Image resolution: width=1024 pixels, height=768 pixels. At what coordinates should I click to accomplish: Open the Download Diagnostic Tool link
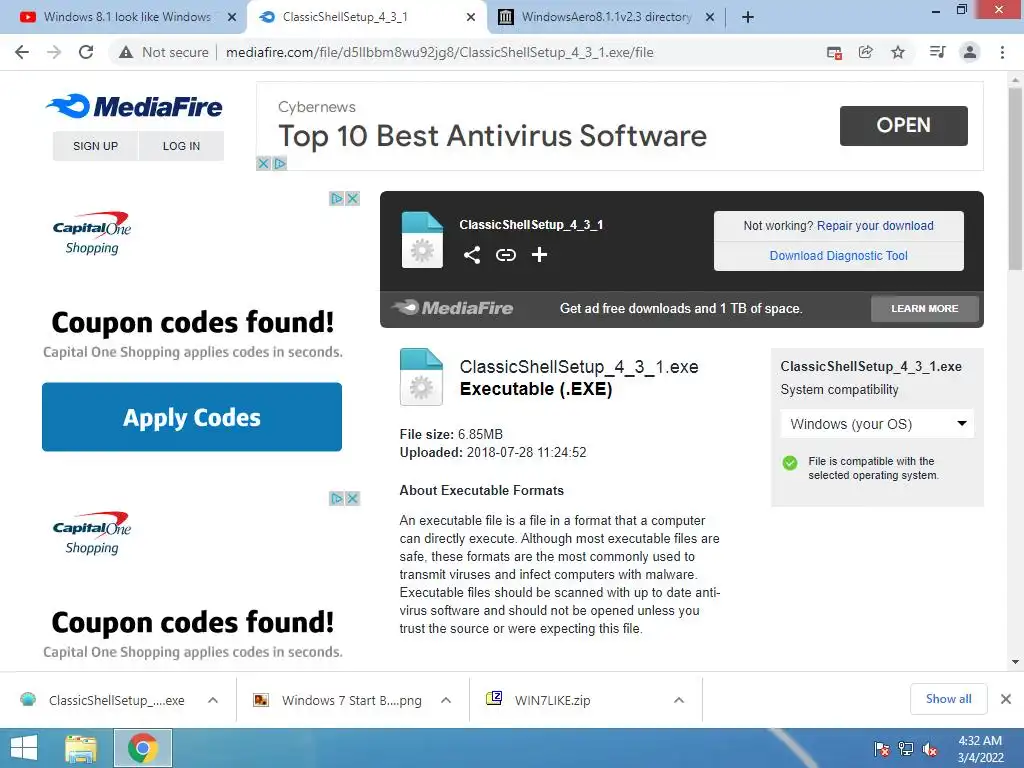[x=839, y=255]
